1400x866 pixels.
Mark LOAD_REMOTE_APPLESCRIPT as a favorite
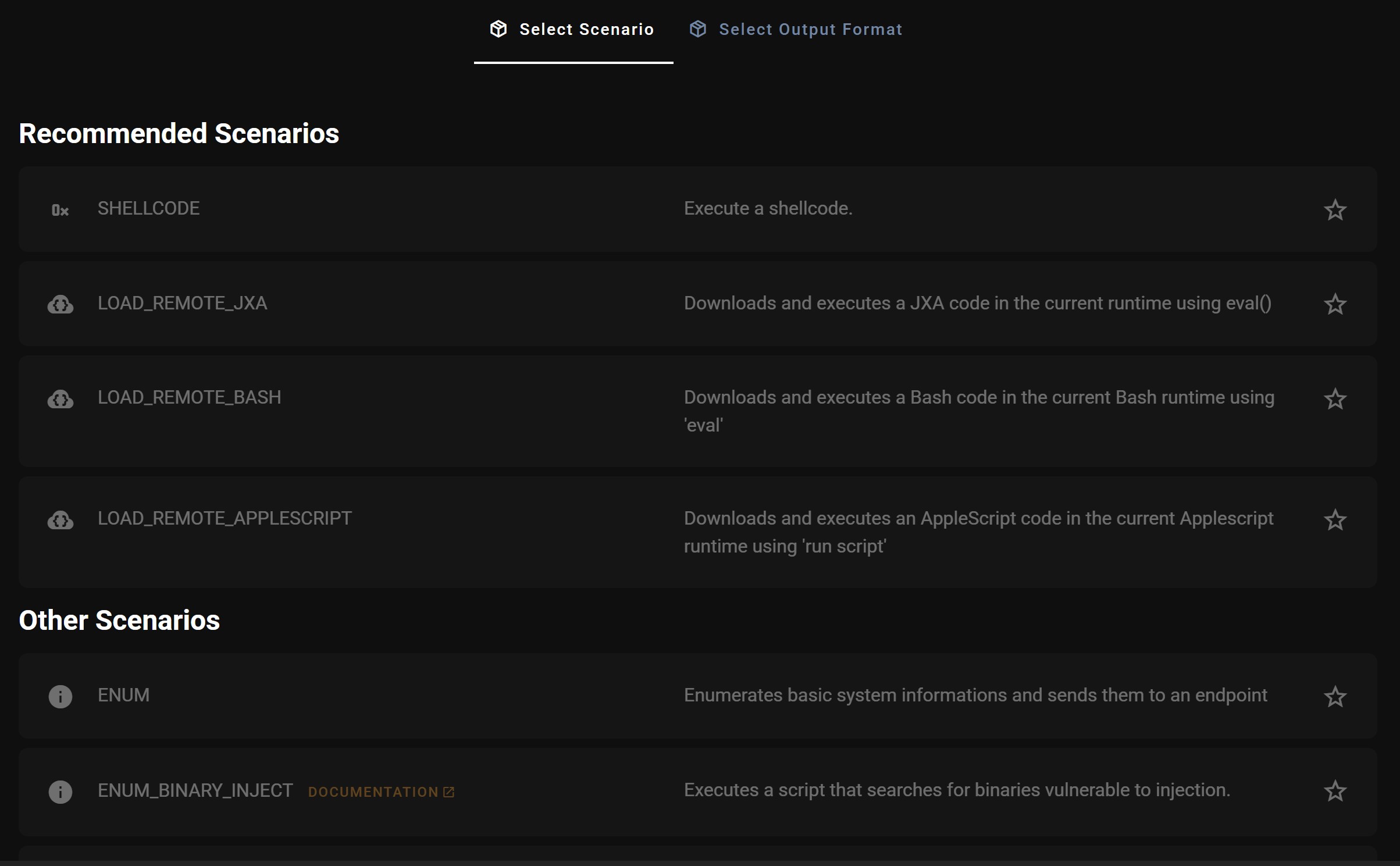(1335, 520)
